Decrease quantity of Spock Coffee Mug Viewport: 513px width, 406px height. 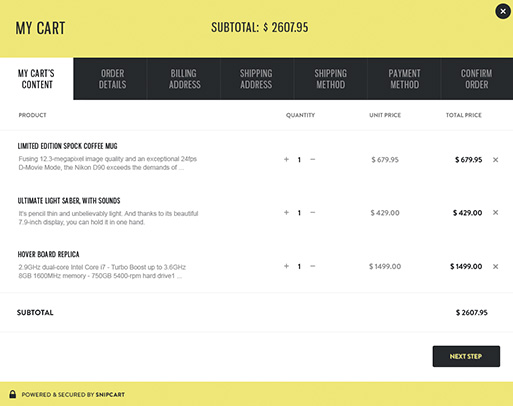coord(312,159)
